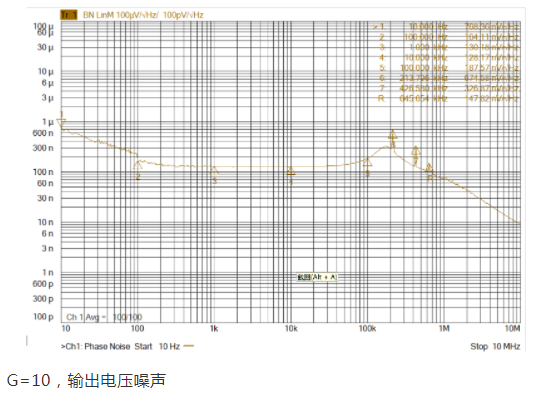Select marker 3 triangle at 1k
The height and width of the screenshot is (397, 533).
coord(214,170)
